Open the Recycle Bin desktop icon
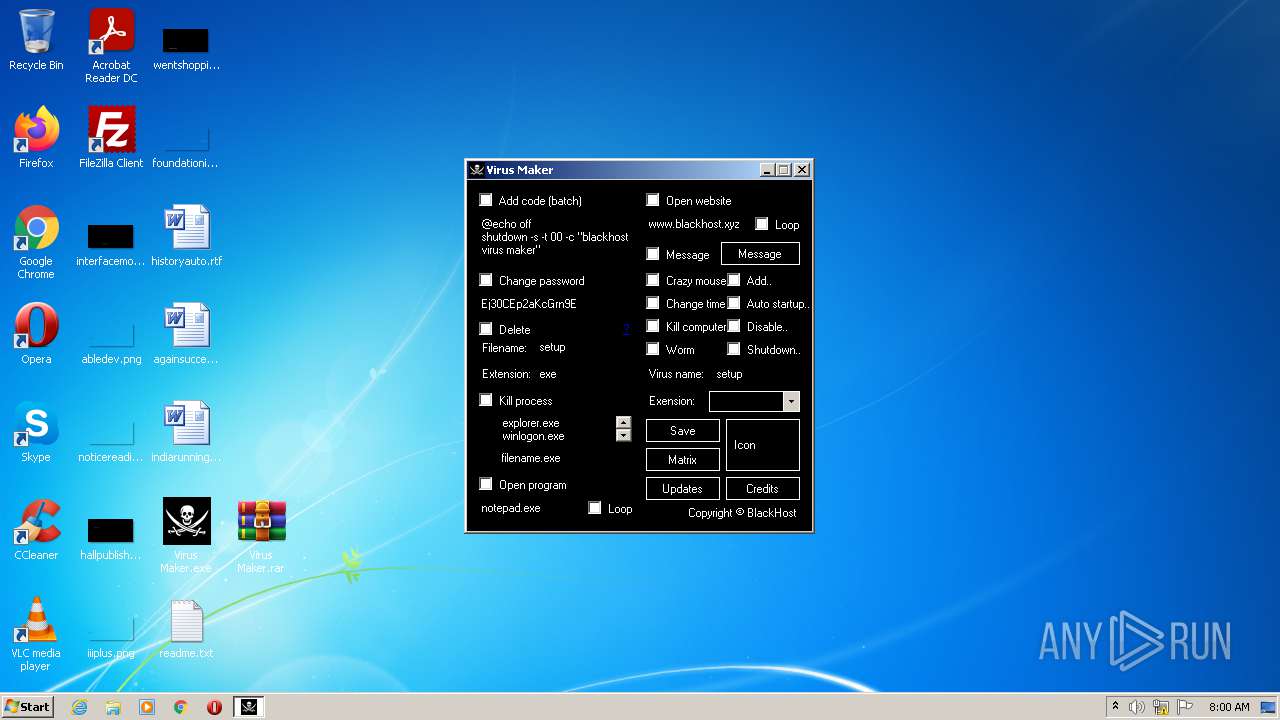1280x720 pixels. coord(36,40)
